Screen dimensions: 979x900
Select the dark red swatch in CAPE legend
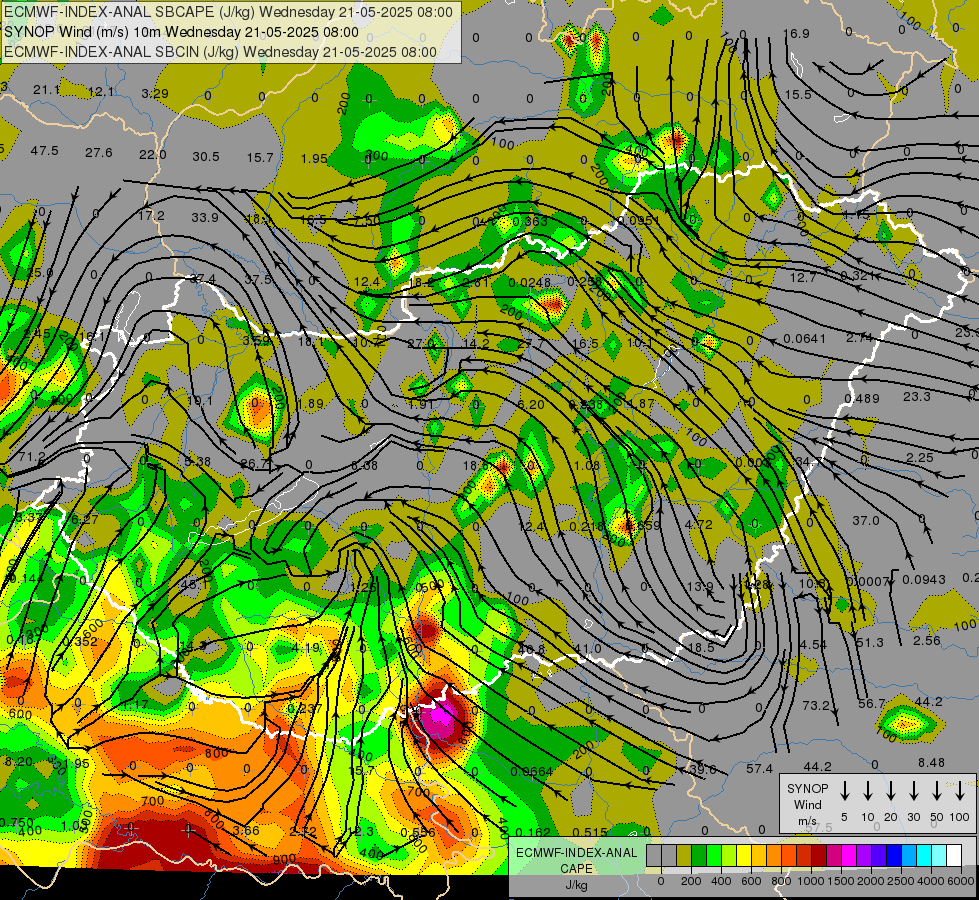(x=819, y=856)
